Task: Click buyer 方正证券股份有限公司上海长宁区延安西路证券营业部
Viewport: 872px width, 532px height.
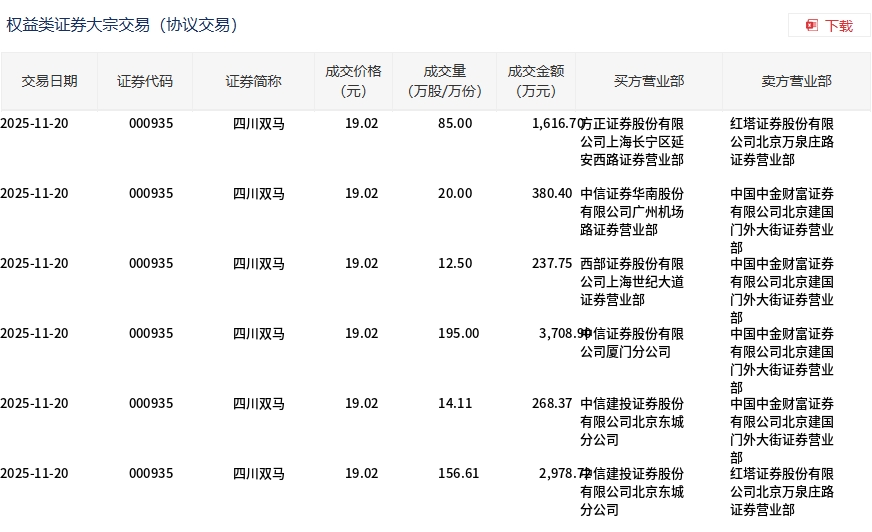Action: [632, 142]
